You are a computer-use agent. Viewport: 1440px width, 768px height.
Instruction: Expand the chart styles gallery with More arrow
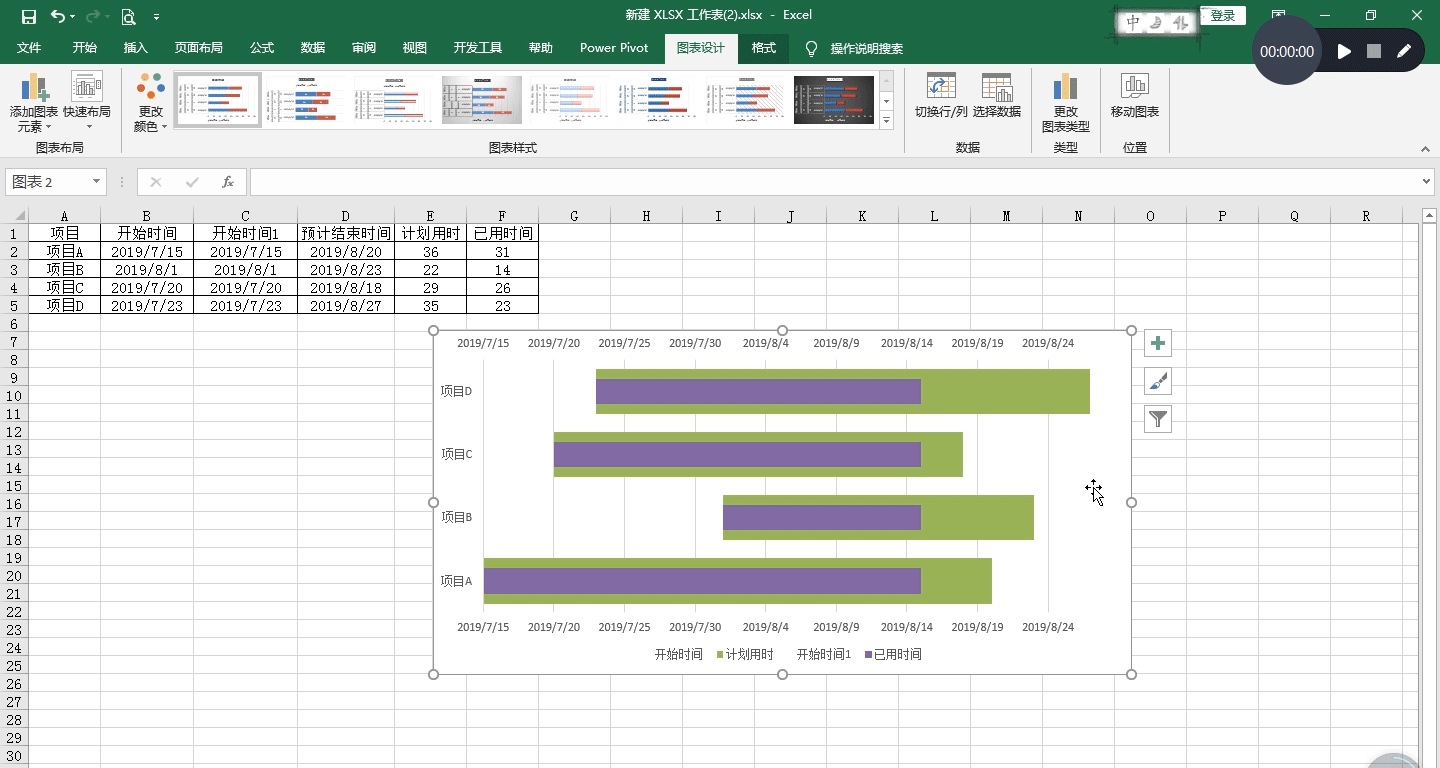886,121
